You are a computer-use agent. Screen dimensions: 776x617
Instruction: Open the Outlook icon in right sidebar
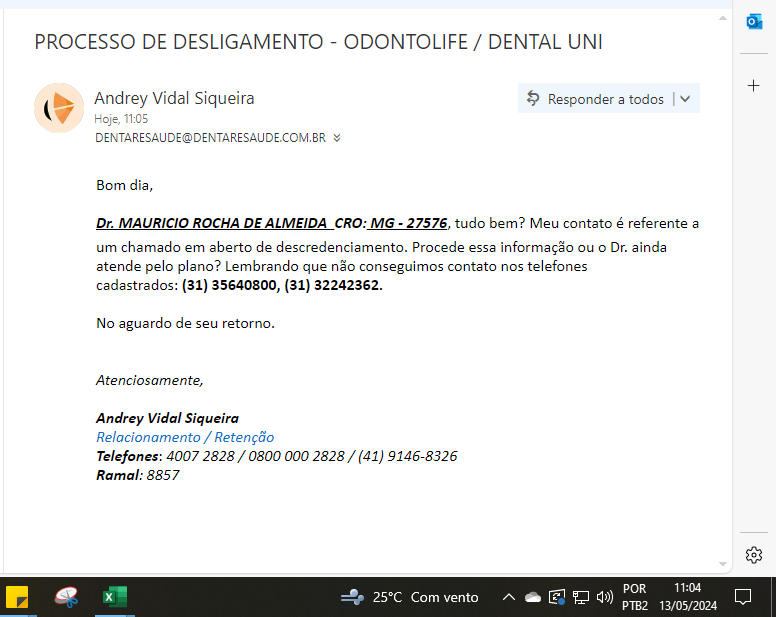[754, 22]
